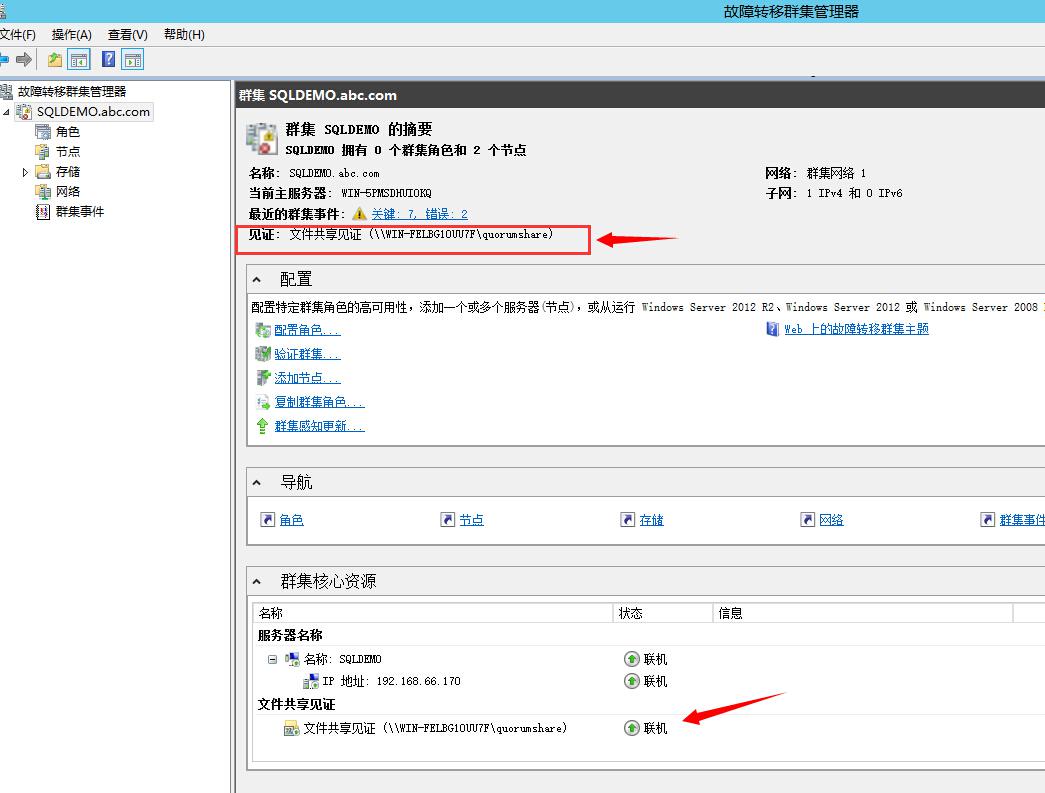Expand the 存储 tree node arrow
This screenshot has width=1045, height=793.
[x=25, y=172]
